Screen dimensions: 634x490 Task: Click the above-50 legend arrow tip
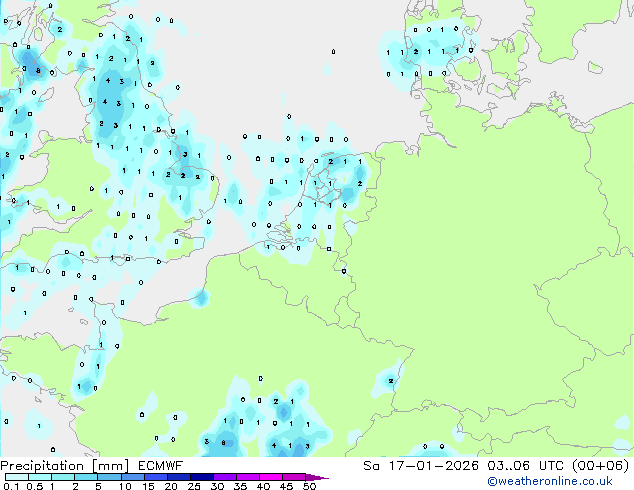point(317,477)
